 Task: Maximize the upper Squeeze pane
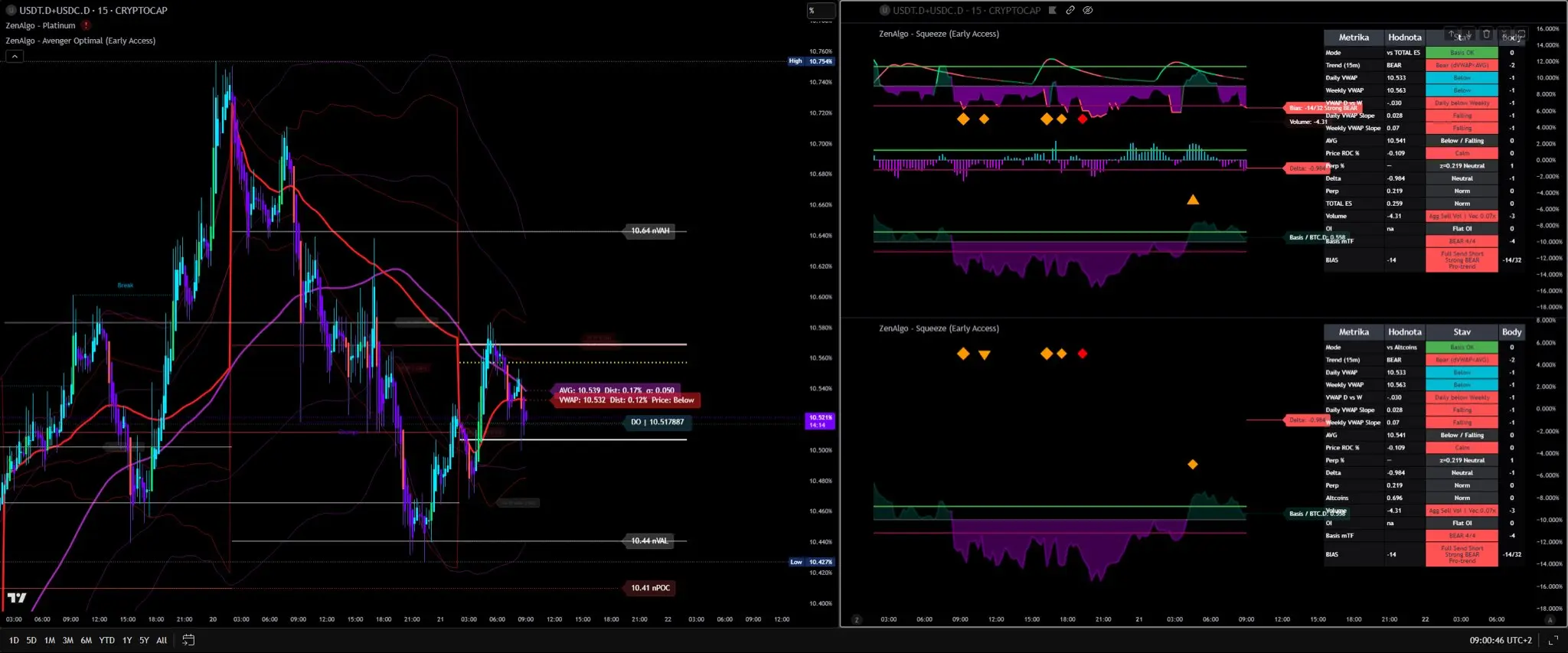1522,34
